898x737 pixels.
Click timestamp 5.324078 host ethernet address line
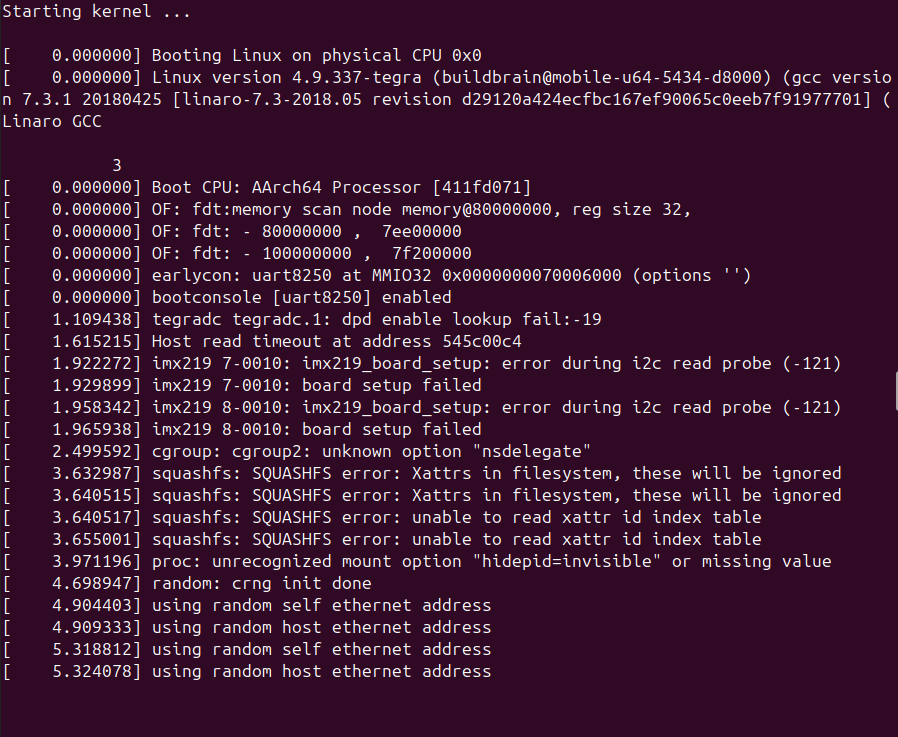(x=247, y=671)
